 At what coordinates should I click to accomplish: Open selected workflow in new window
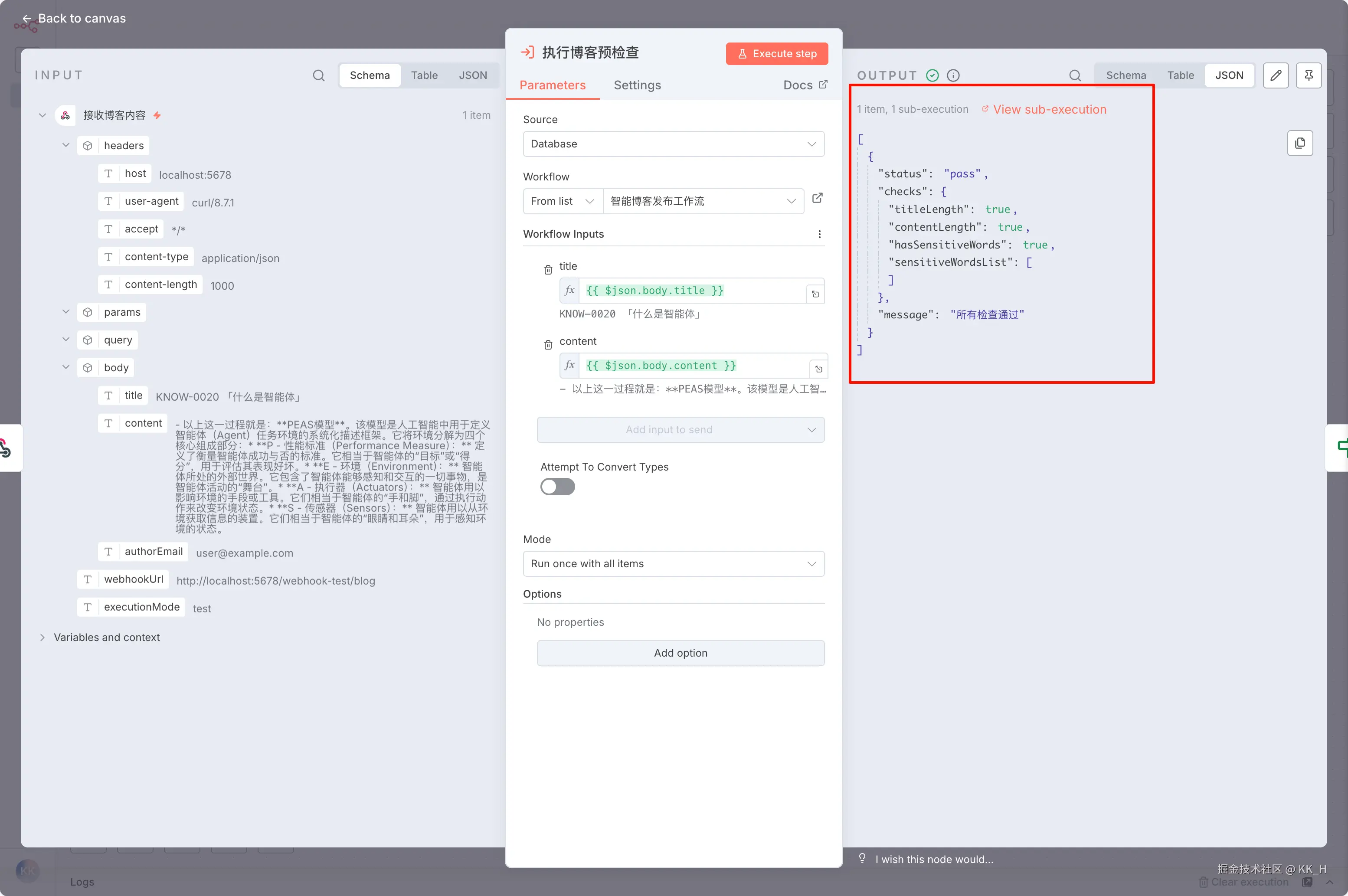817,198
